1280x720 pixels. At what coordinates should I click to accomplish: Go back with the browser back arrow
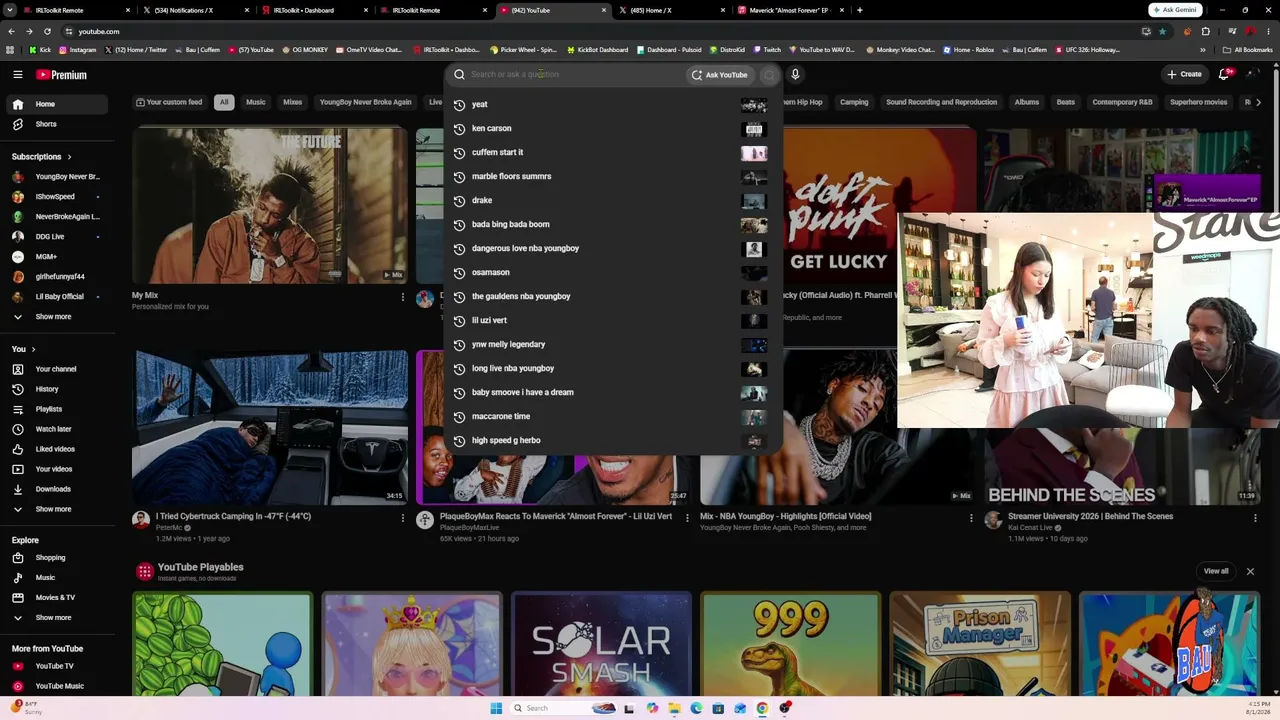pos(11,31)
